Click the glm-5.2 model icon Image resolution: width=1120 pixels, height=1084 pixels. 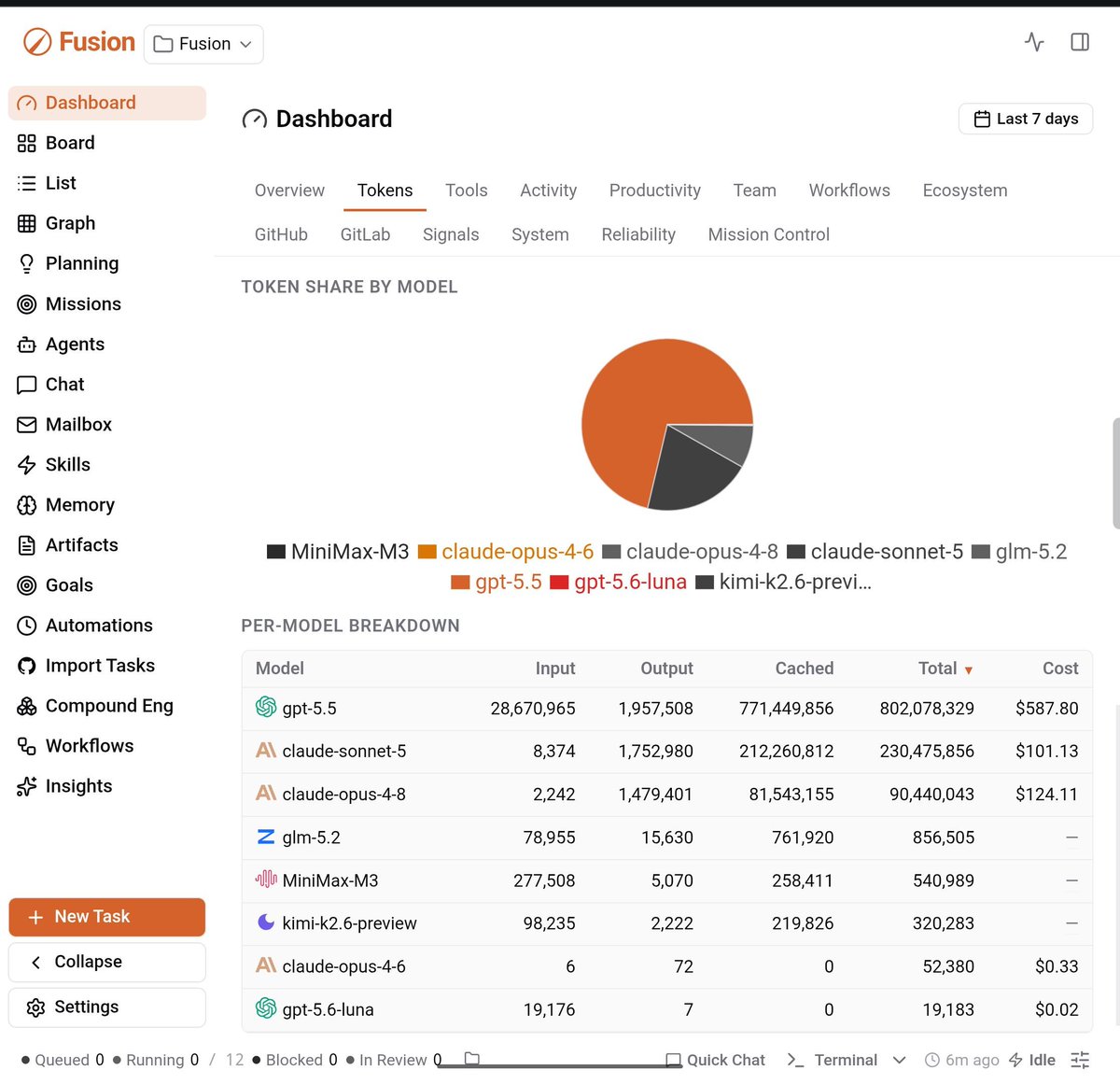pyautogui.click(x=266, y=837)
